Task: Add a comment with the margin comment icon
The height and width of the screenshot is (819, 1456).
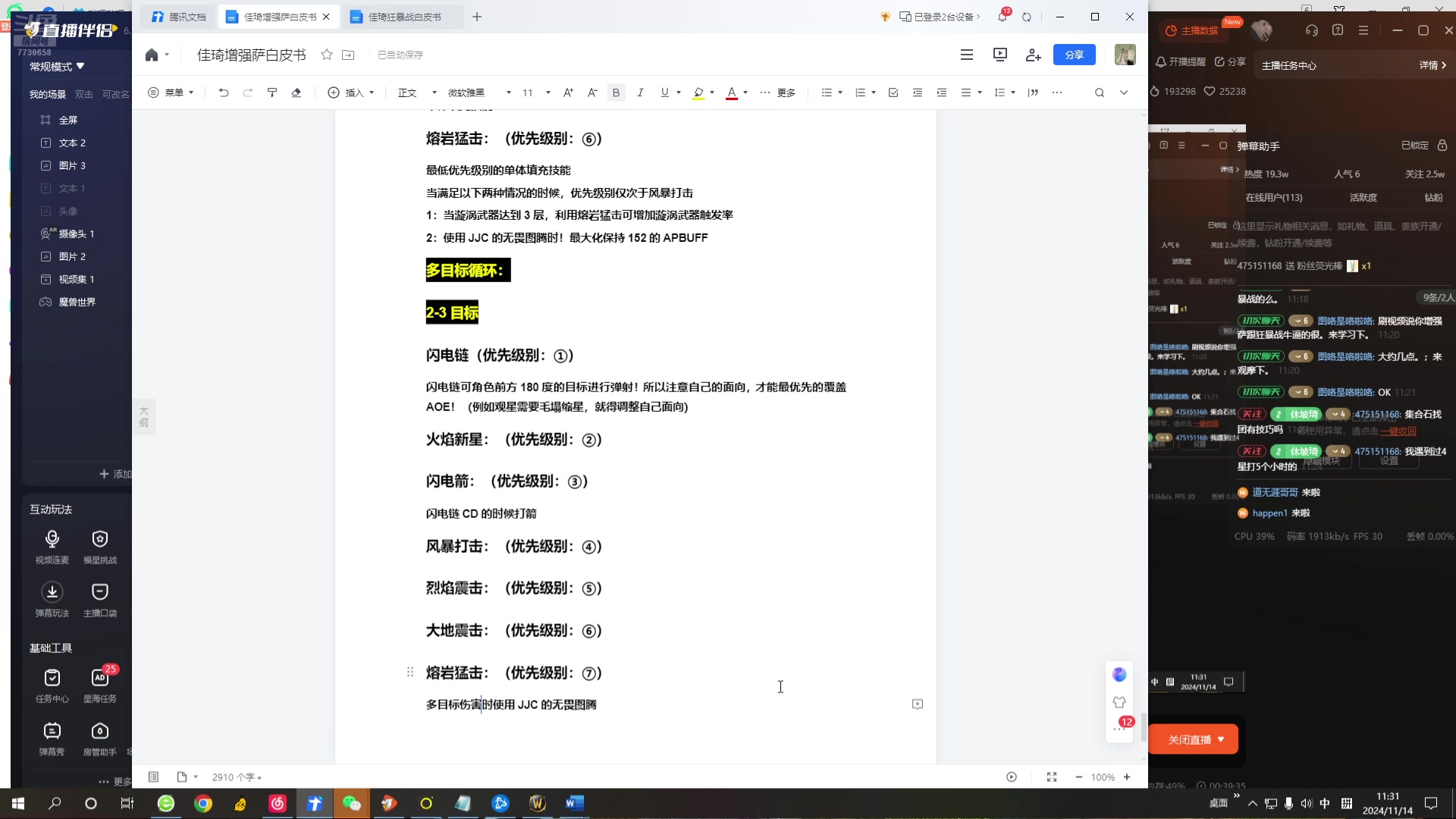Action: point(918,704)
